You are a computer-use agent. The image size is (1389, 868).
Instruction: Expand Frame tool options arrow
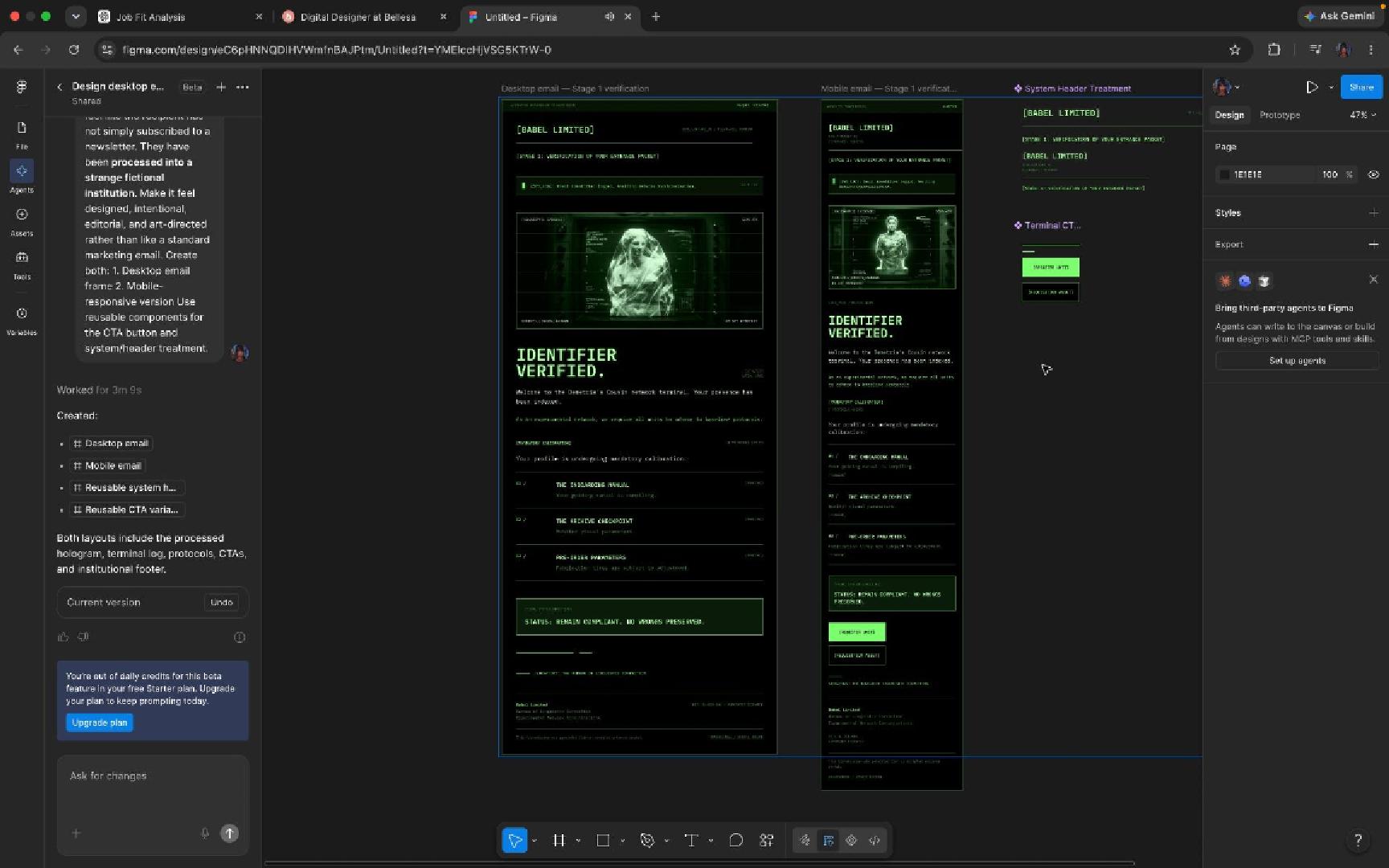[x=579, y=841]
